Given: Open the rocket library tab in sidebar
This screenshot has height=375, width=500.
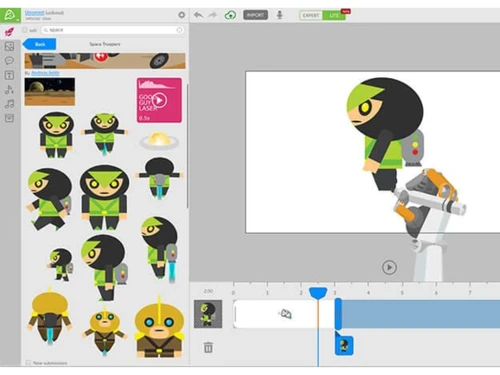Looking at the screenshot, I should [9, 32].
